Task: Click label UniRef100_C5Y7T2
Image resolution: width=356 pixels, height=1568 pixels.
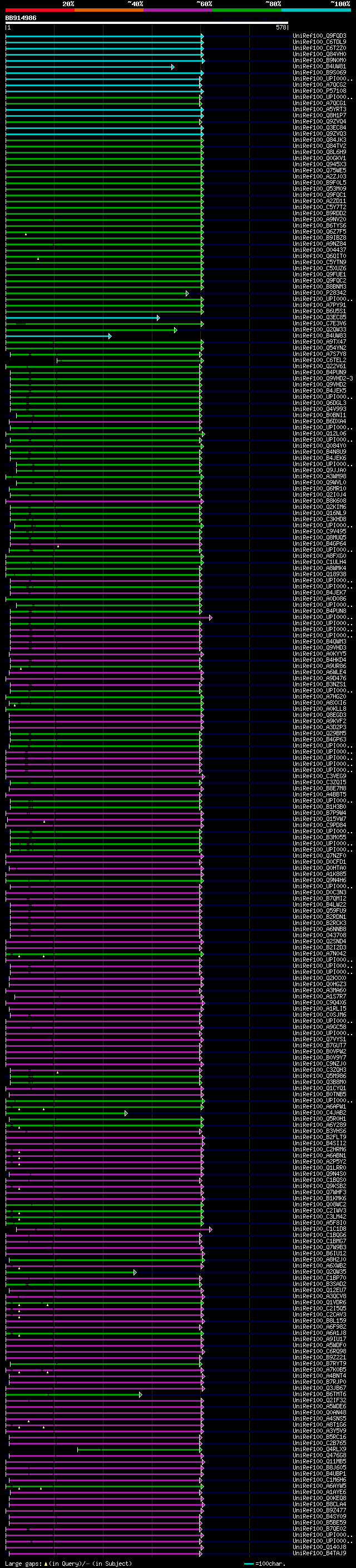Action: (x=319, y=207)
